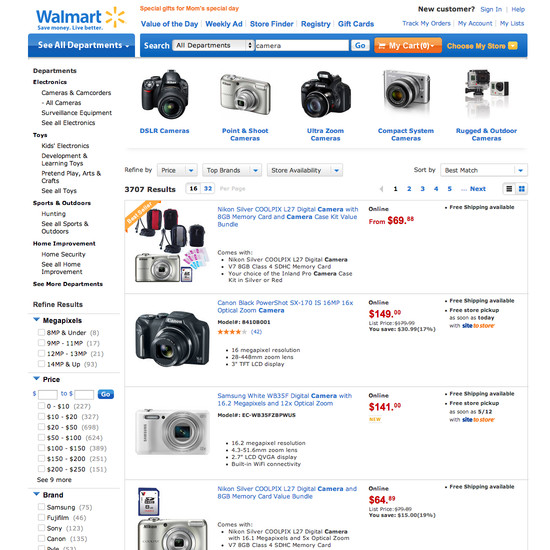Open the Weekly Ad tab
550x550 pixels.
click(x=224, y=24)
